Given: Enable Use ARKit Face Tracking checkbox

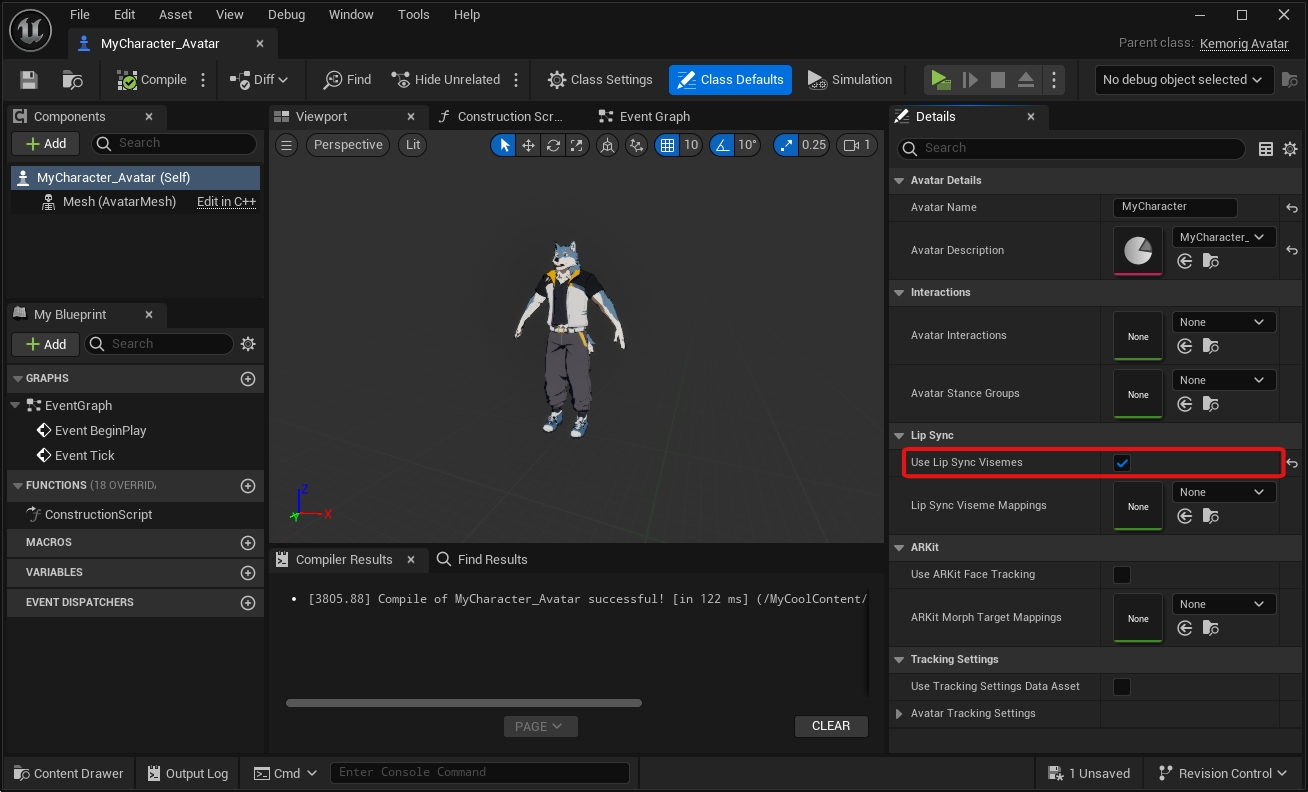Looking at the screenshot, I should [x=1122, y=575].
